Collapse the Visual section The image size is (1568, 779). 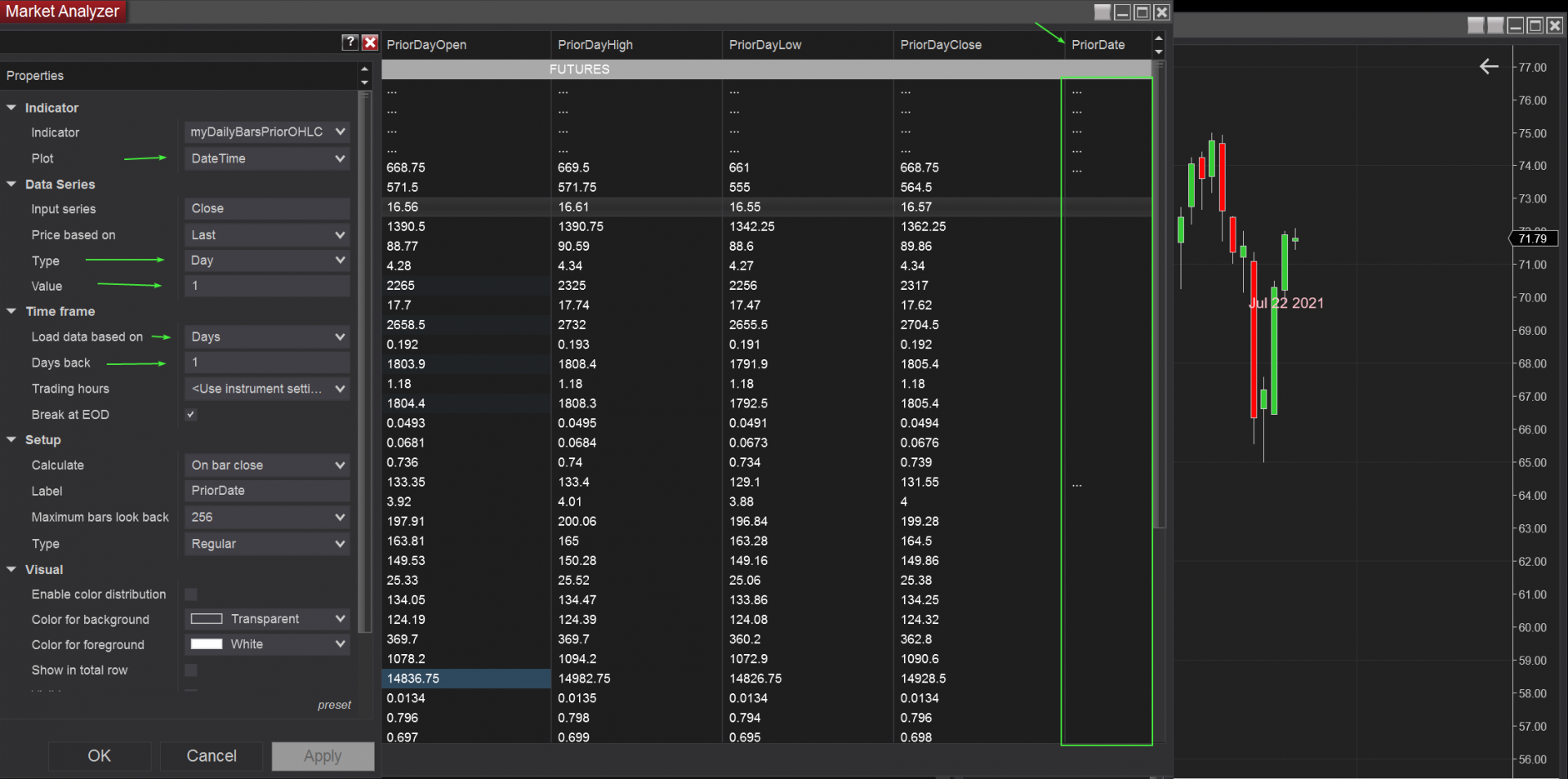[11, 569]
